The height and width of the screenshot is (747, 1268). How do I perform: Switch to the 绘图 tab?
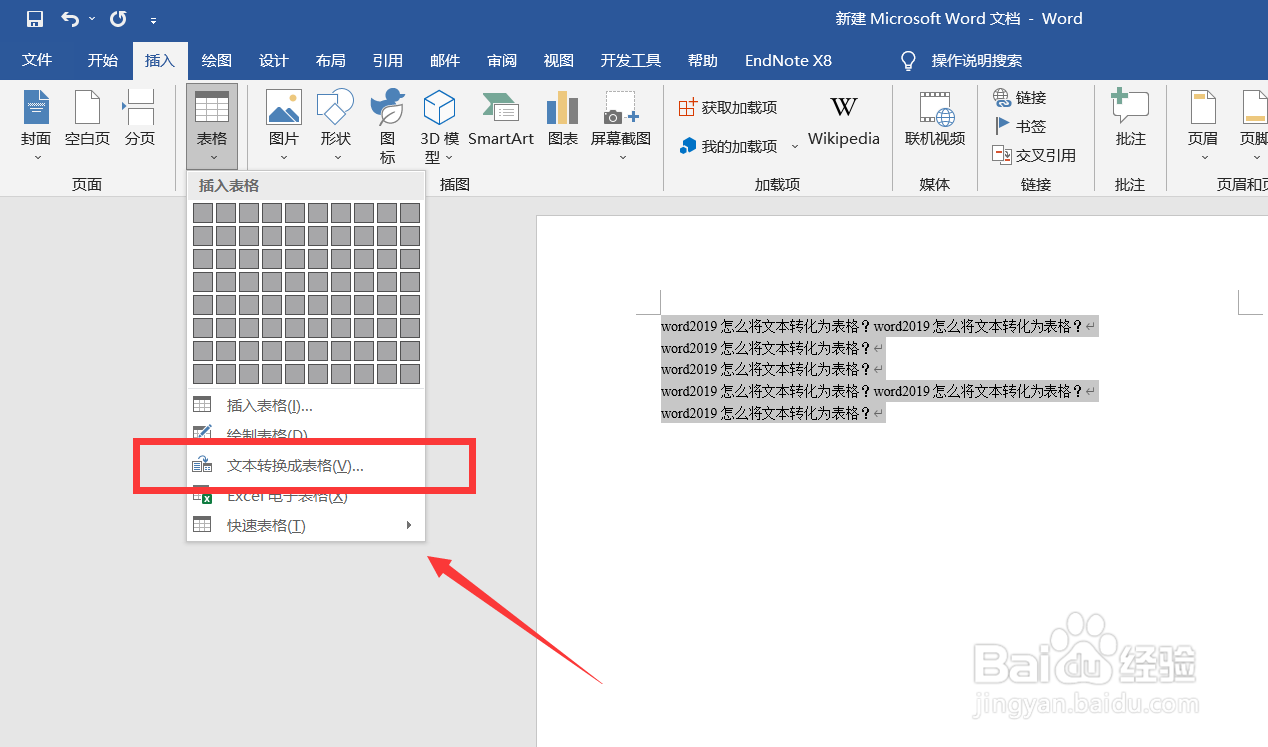pos(216,60)
